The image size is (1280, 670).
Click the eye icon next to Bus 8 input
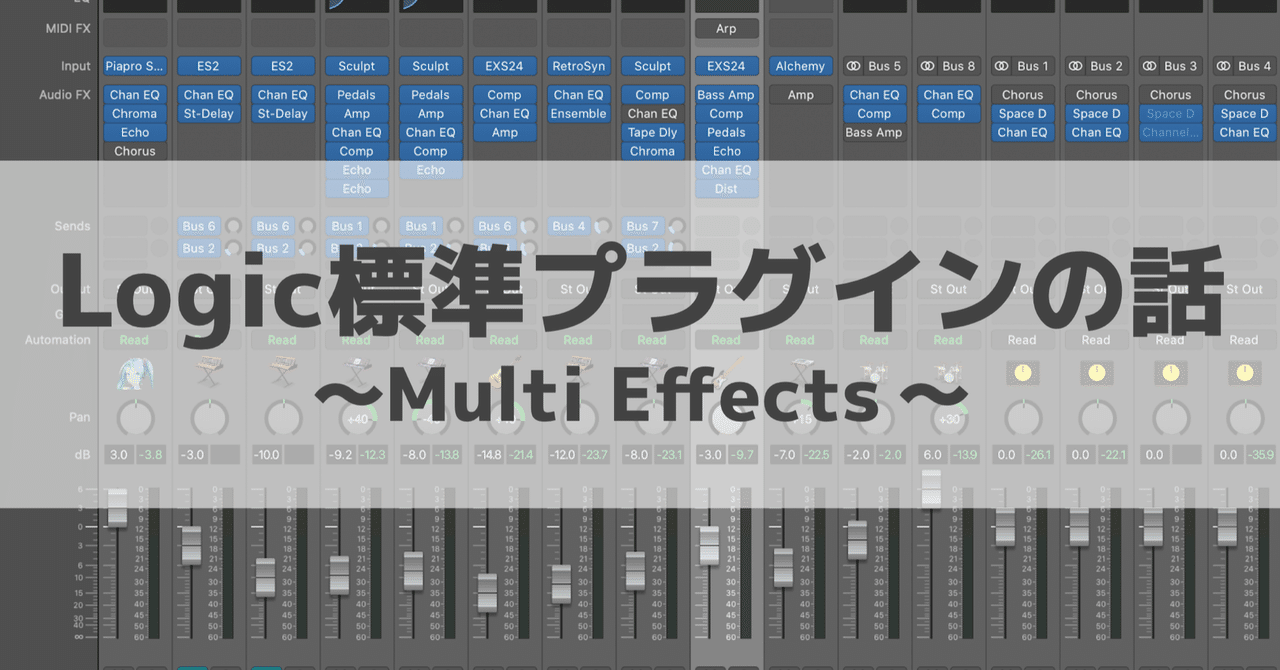tap(928, 65)
